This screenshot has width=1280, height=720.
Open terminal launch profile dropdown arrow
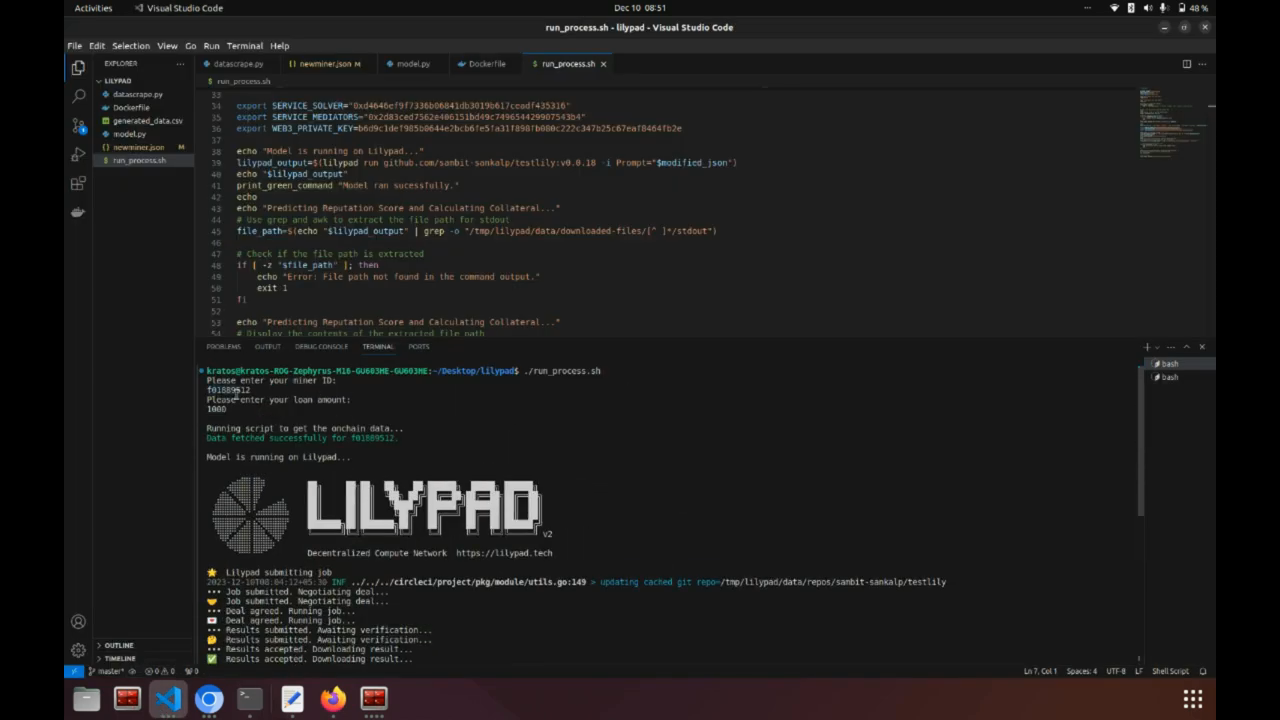point(1157,347)
